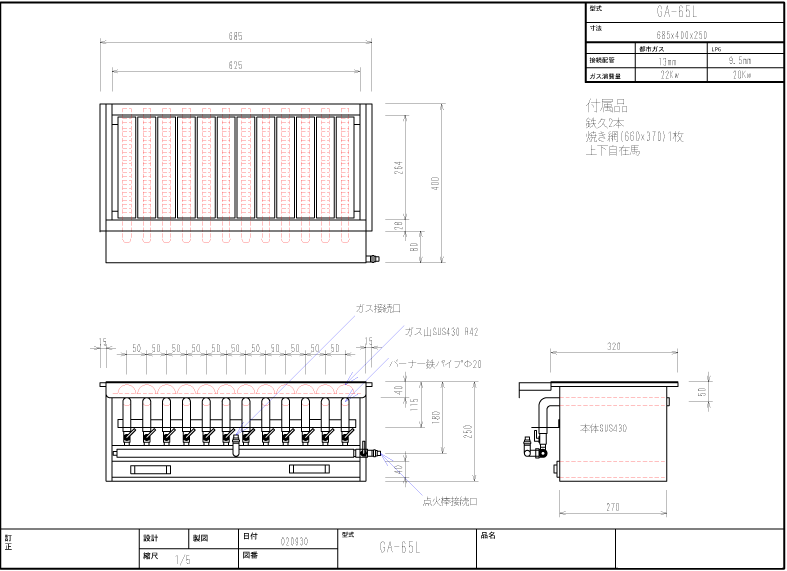787x571 pixels.
Task: Click the 625 width dimension in top view
Action: point(236,65)
